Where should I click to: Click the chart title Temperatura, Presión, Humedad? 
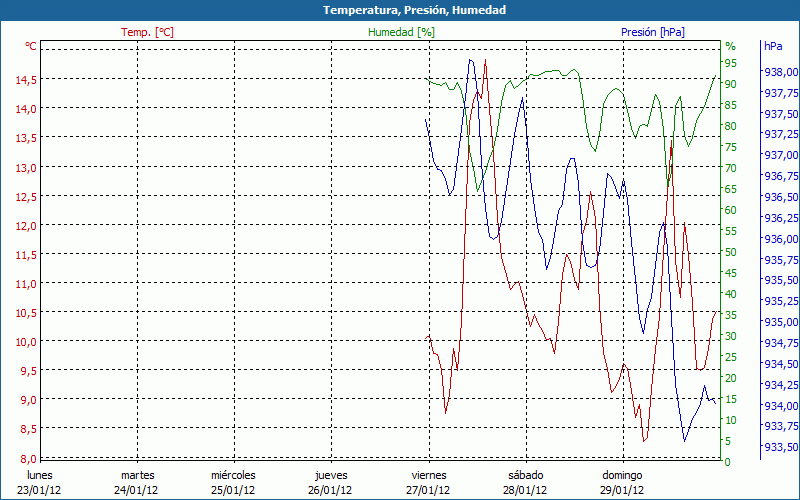[400, 10]
